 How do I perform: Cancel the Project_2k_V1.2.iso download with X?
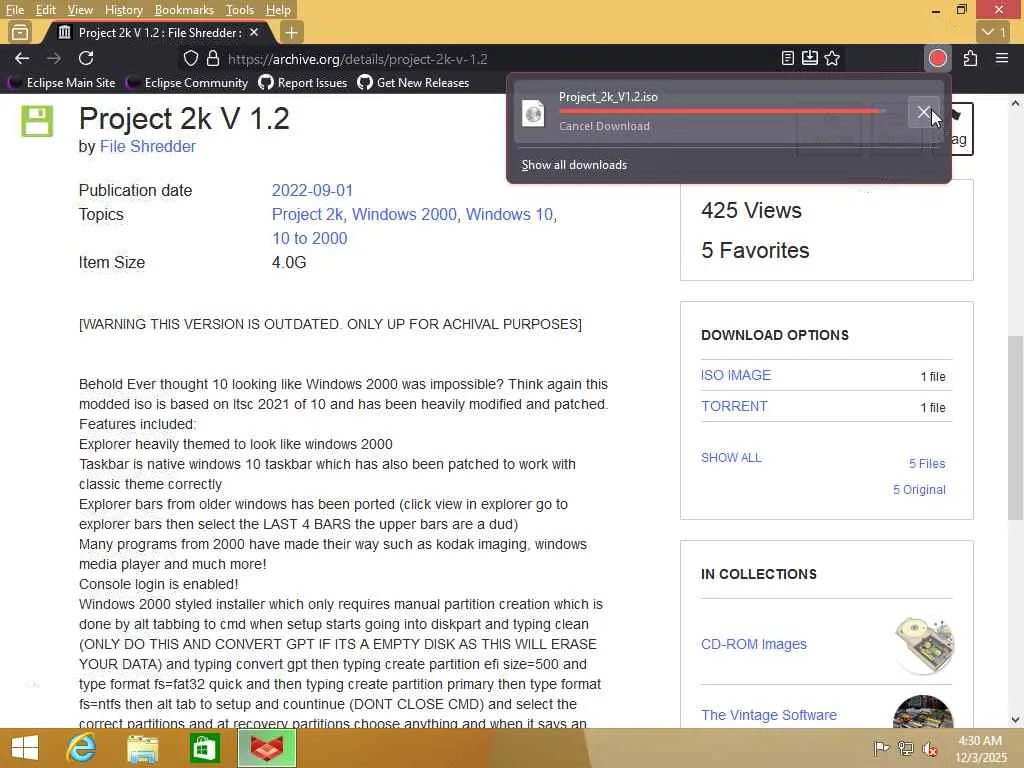point(923,112)
